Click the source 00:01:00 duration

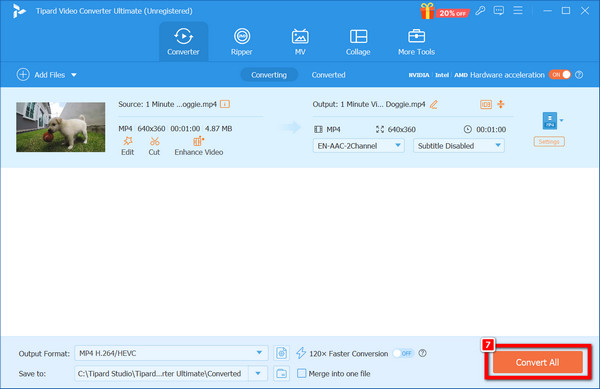[x=185, y=129]
